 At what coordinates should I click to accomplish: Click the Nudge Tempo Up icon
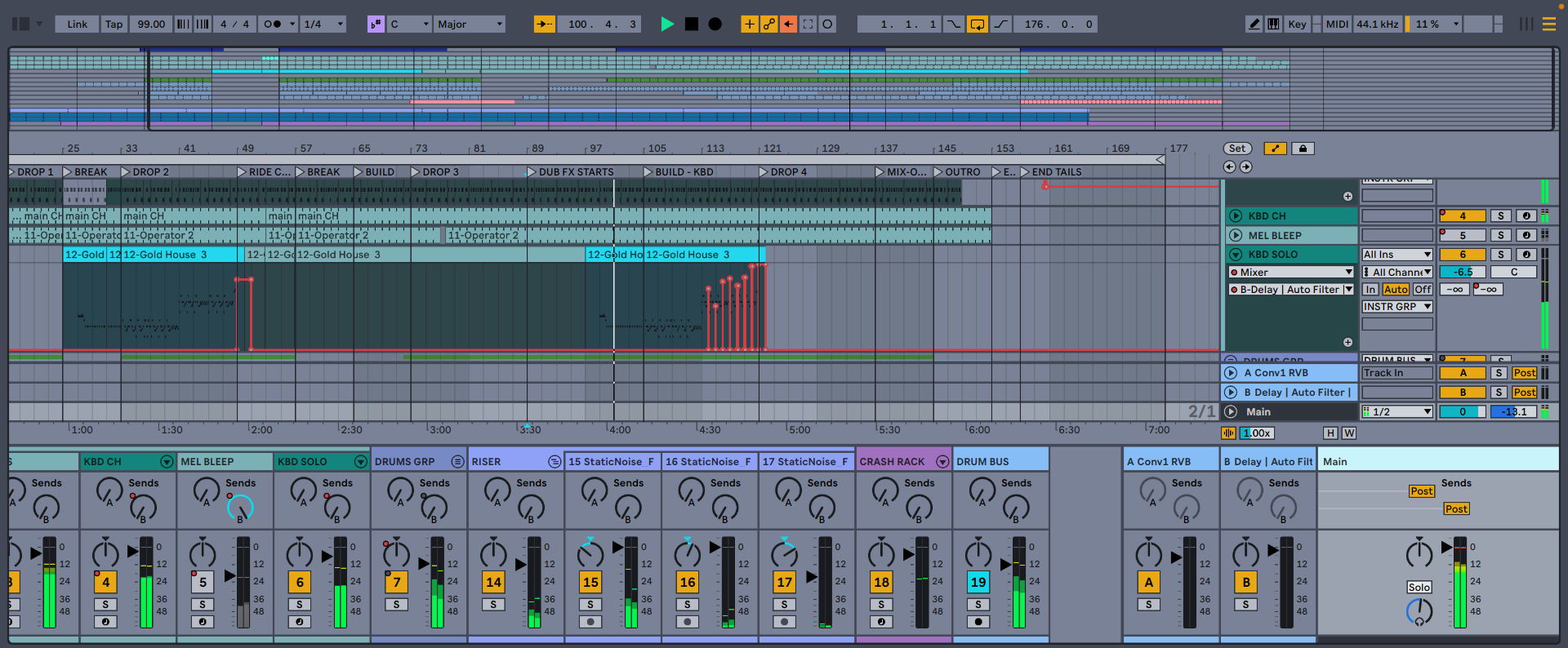pyautogui.click(x=203, y=24)
